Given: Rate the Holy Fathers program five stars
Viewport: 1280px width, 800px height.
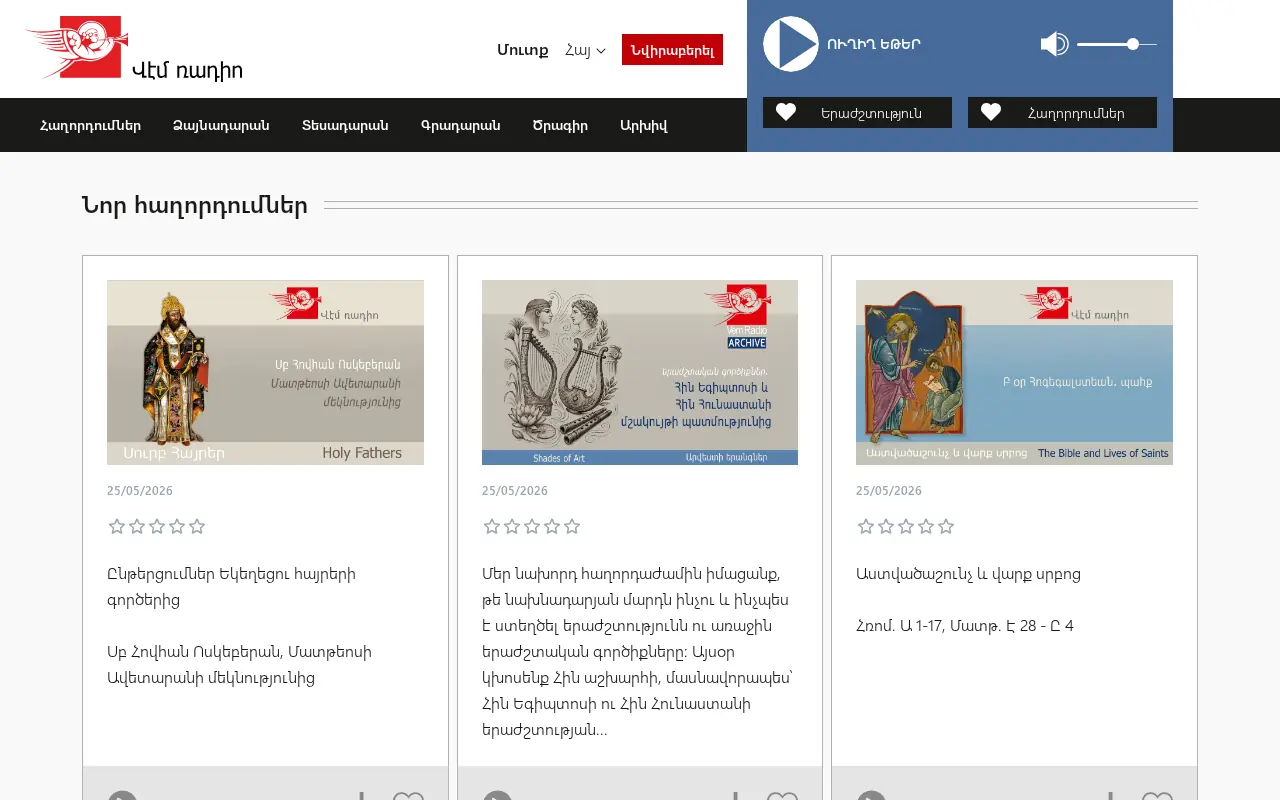Looking at the screenshot, I should click(197, 526).
